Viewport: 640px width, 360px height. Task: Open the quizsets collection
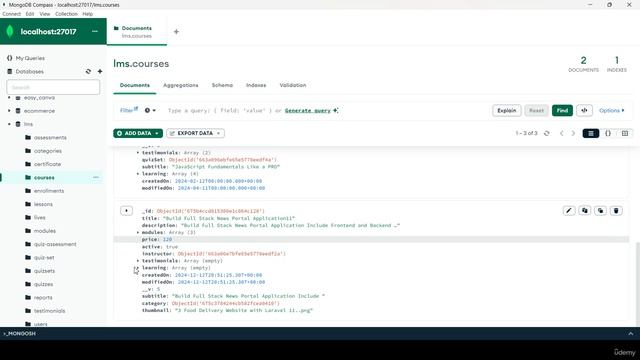click(44, 271)
